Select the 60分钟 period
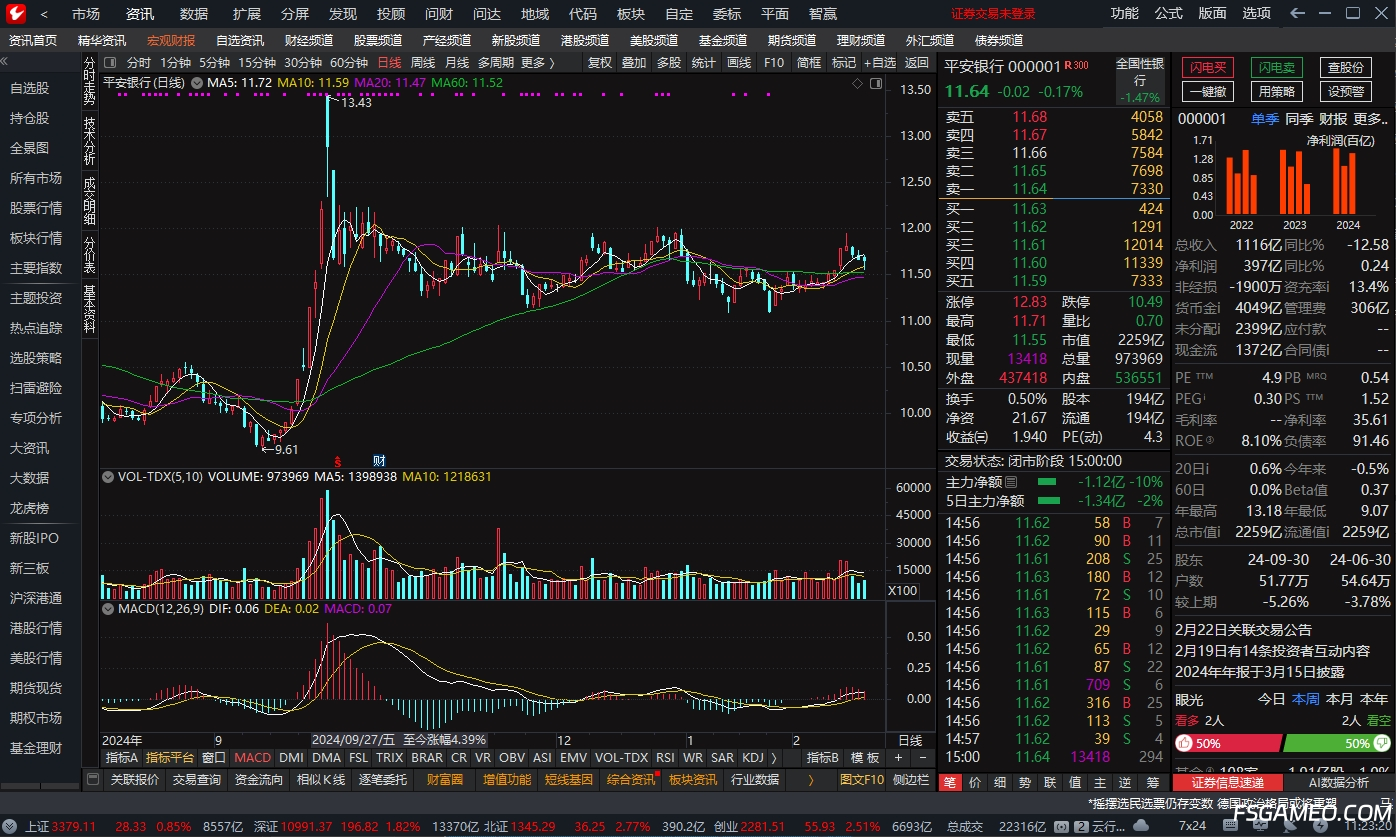 click(349, 62)
